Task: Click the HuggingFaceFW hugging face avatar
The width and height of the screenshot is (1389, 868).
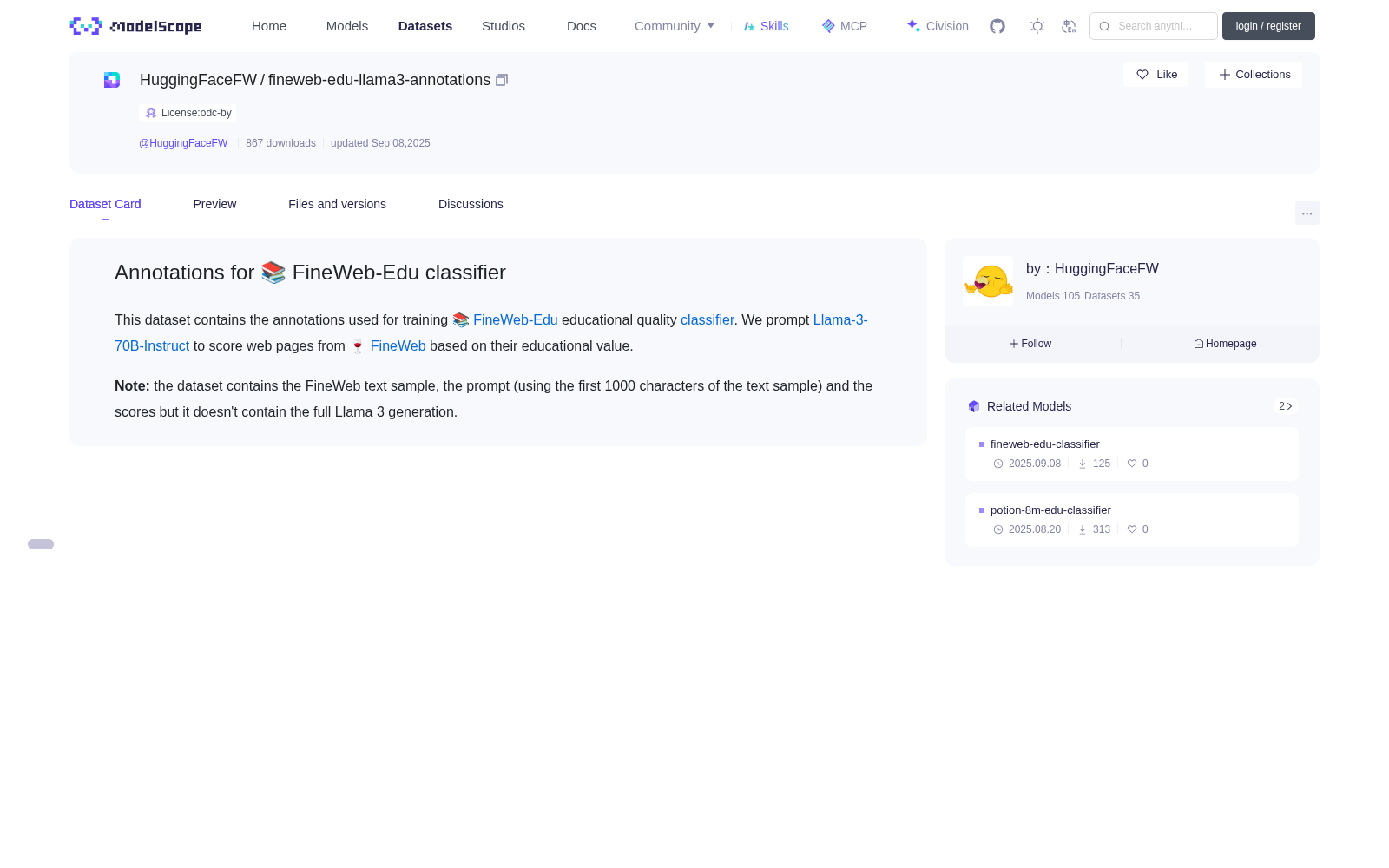Action: click(988, 281)
